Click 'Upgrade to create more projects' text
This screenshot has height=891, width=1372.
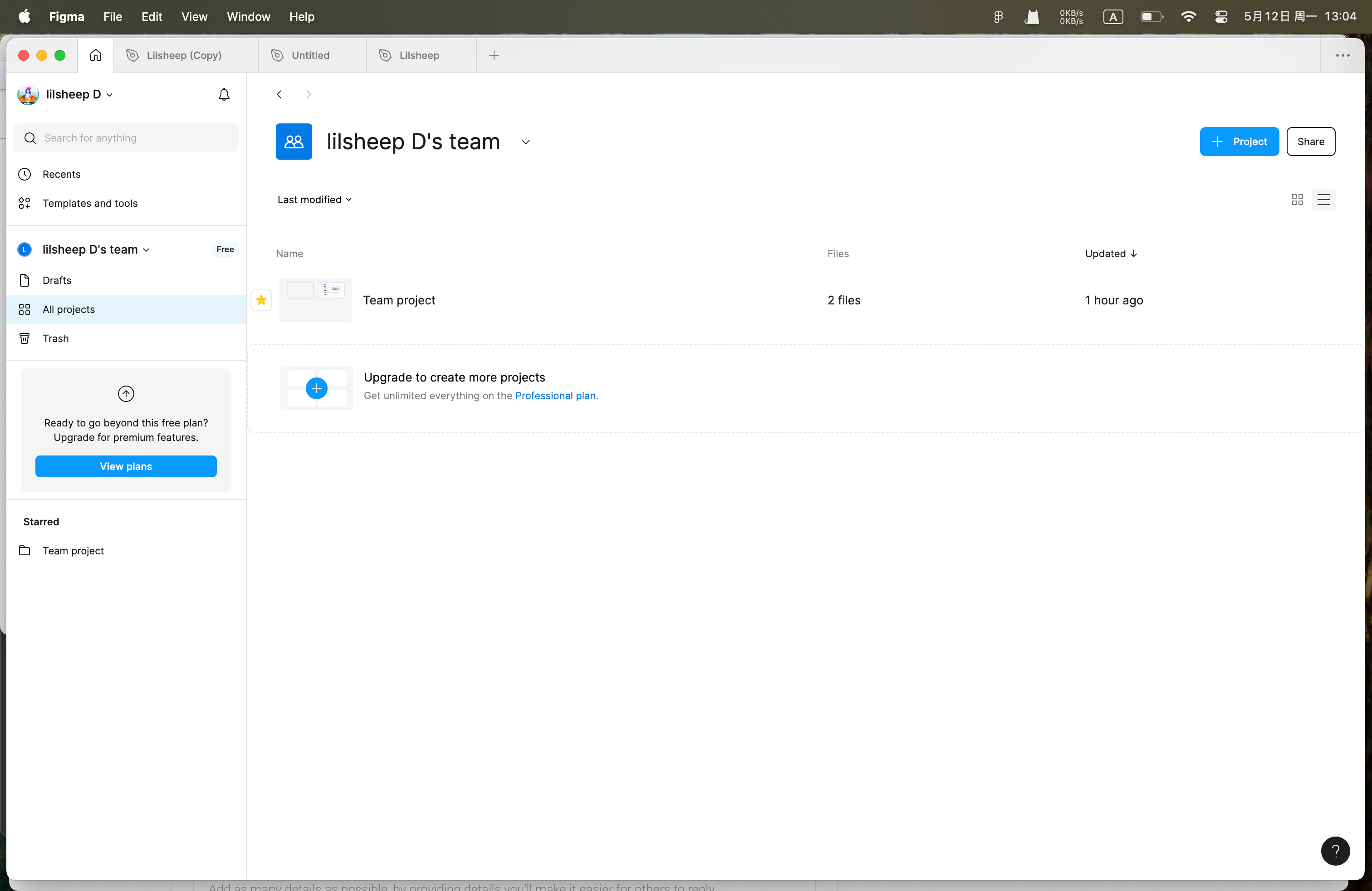(x=454, y=377)
